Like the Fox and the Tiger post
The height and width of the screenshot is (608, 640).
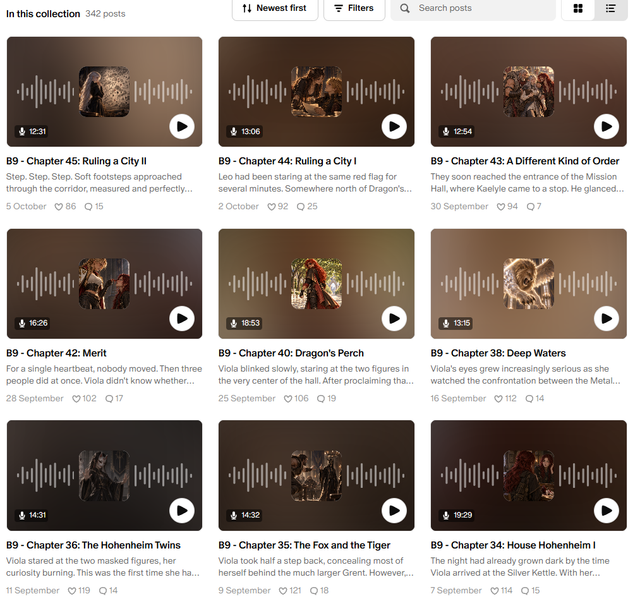pyautogui.click(x=283, y=591)
